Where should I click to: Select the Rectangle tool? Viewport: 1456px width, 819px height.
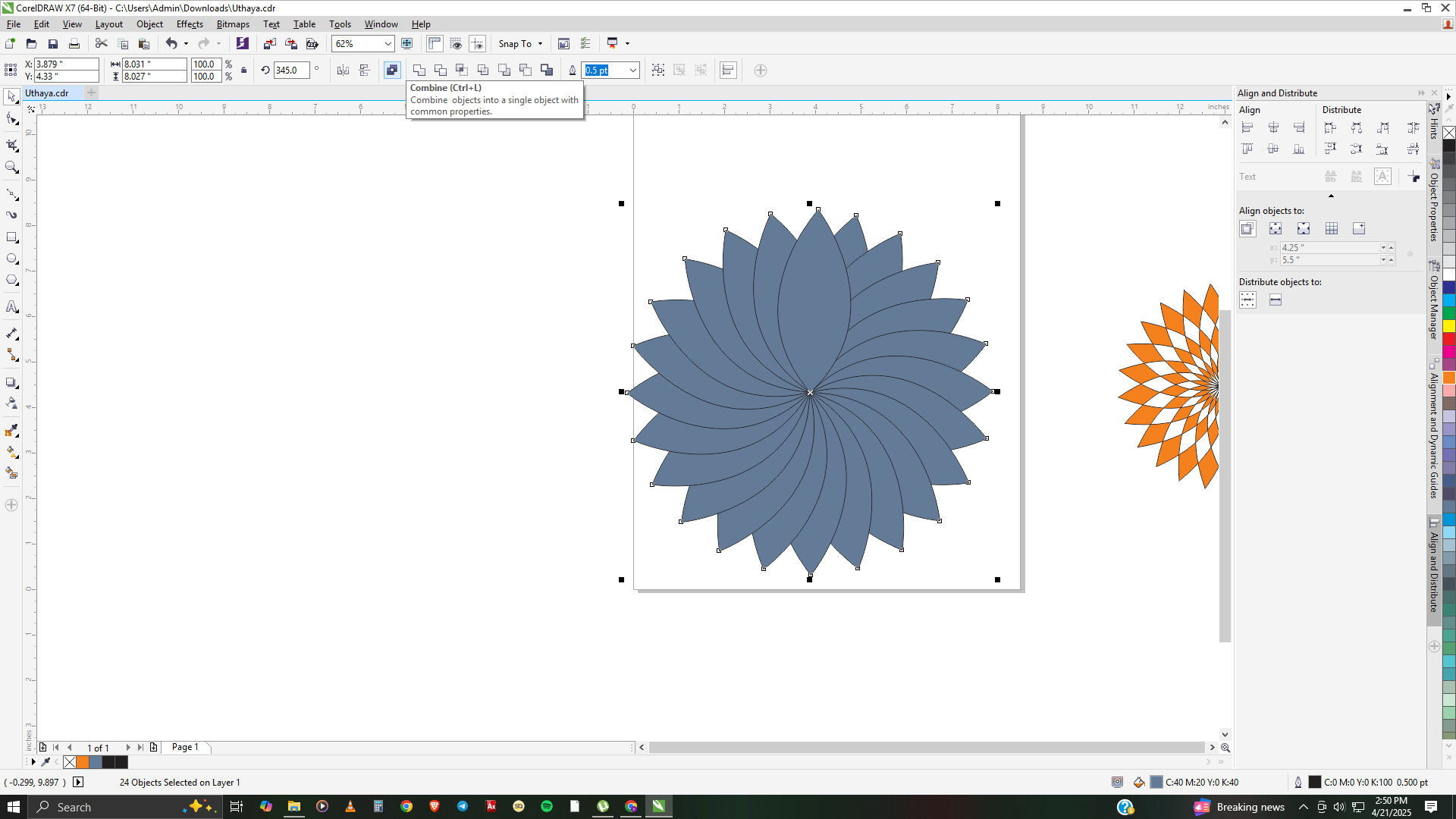click(11, 237)
